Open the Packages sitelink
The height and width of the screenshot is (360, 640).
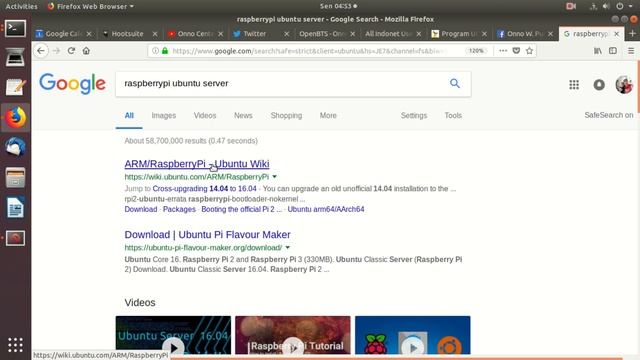pyautogui.click(x=179, y=209)
